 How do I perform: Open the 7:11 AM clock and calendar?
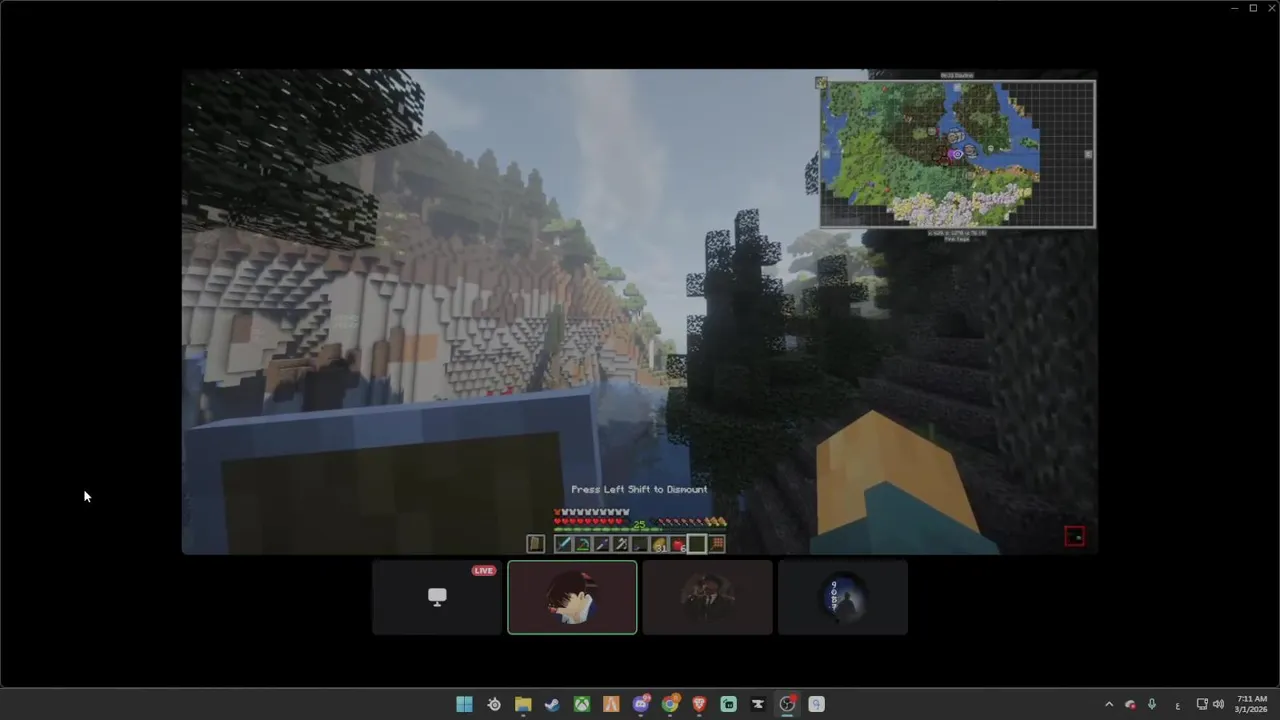click(1252, 704)
